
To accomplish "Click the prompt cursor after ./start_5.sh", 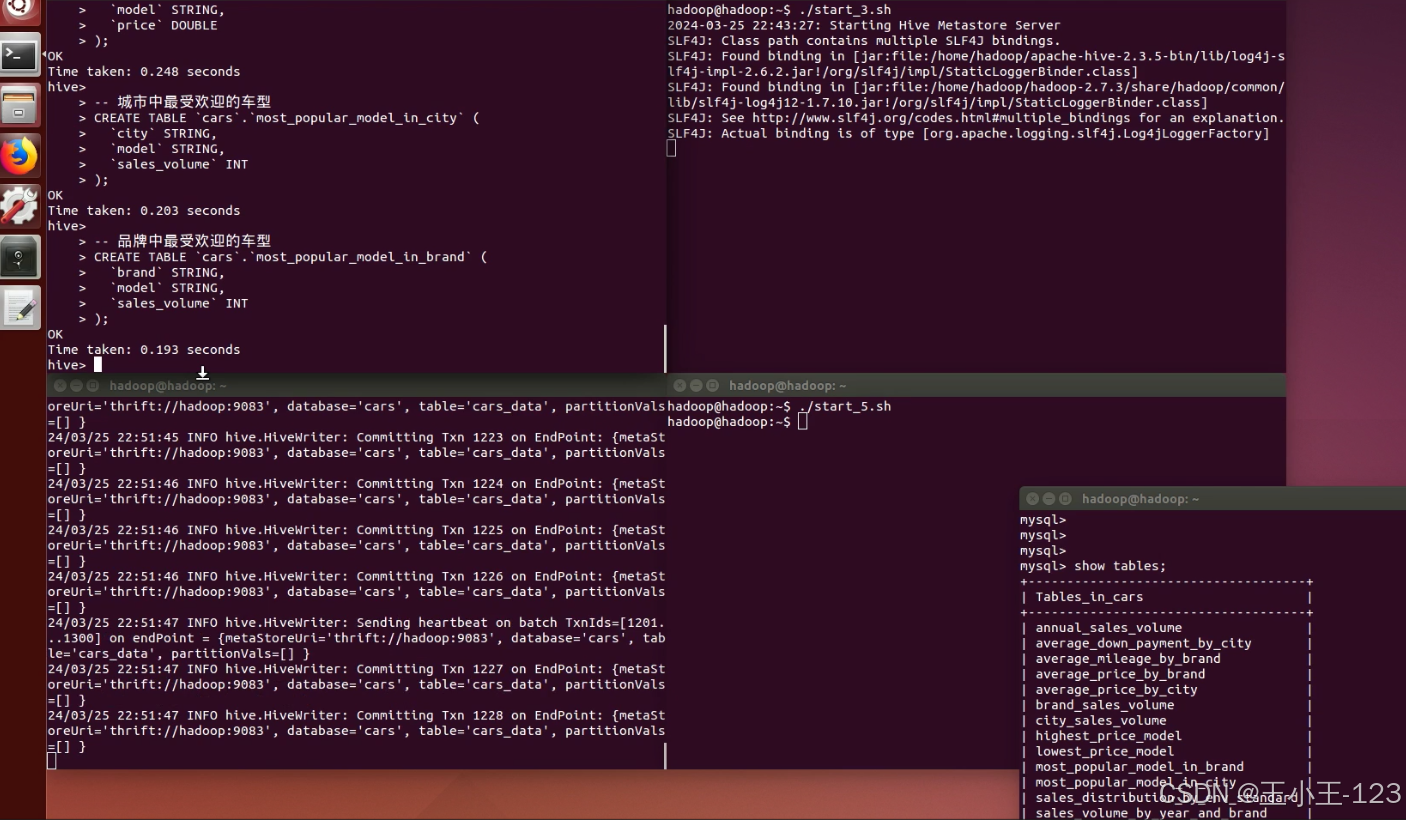I will [803, 422].
